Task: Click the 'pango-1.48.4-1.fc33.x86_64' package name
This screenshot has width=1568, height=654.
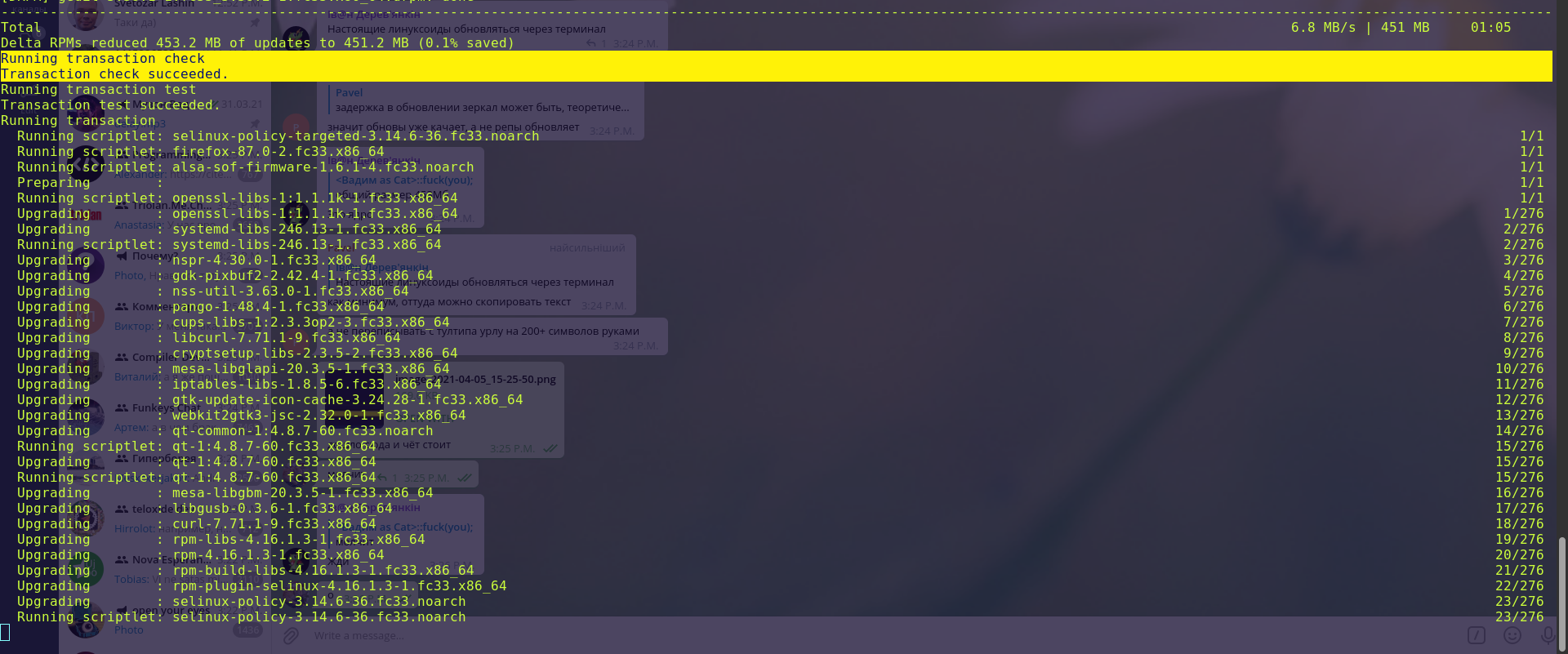Action: (x=278, y=307)
